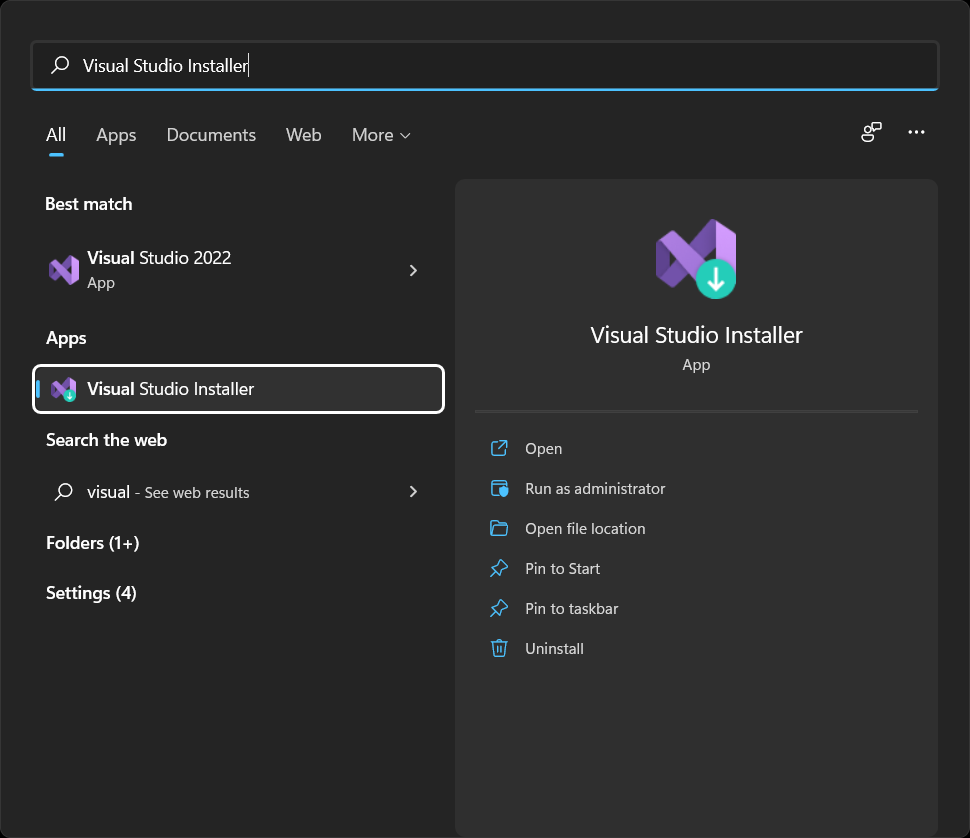Click the search magnifier icon in search box
Screen dimensions: 970x838
pyautogui.click(x=60, y=65)
